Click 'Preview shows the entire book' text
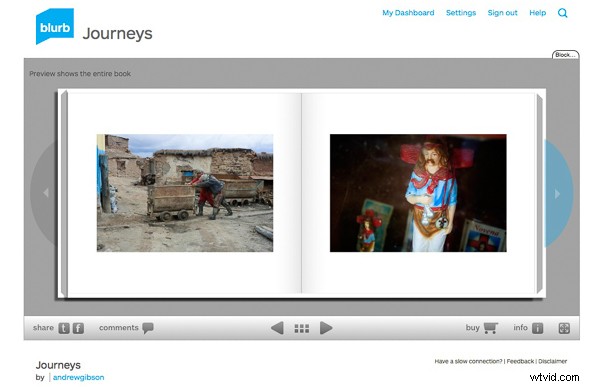This screenshot has height=387, width=600. (x=80, y=73)
